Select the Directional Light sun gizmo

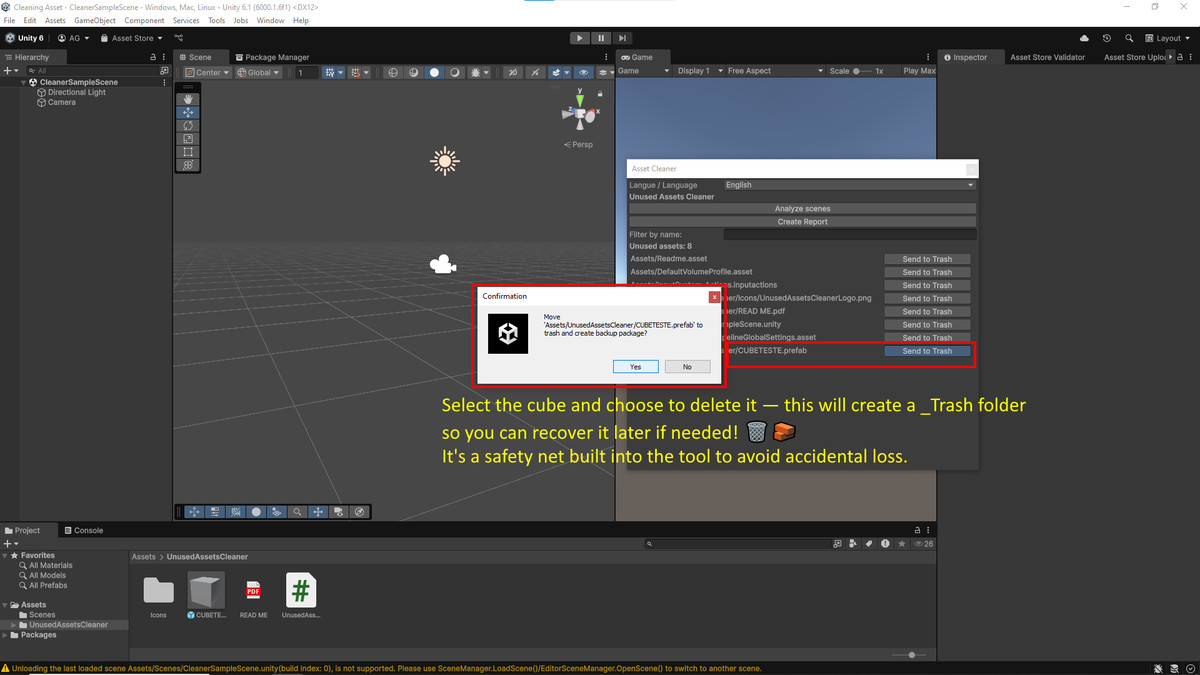pos(445,161)
